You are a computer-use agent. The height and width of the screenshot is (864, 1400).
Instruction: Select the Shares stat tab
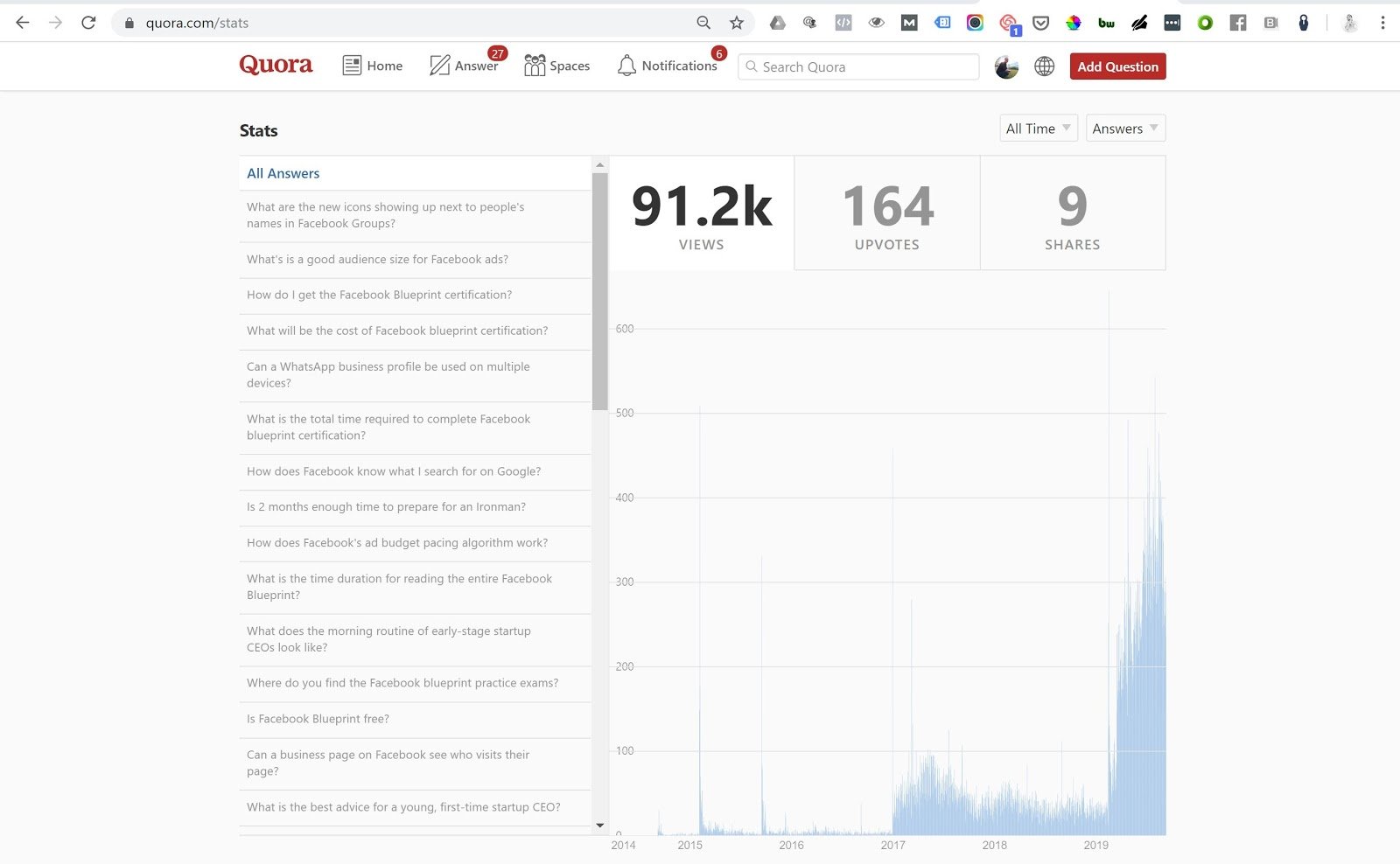[x=1073, y=213]
